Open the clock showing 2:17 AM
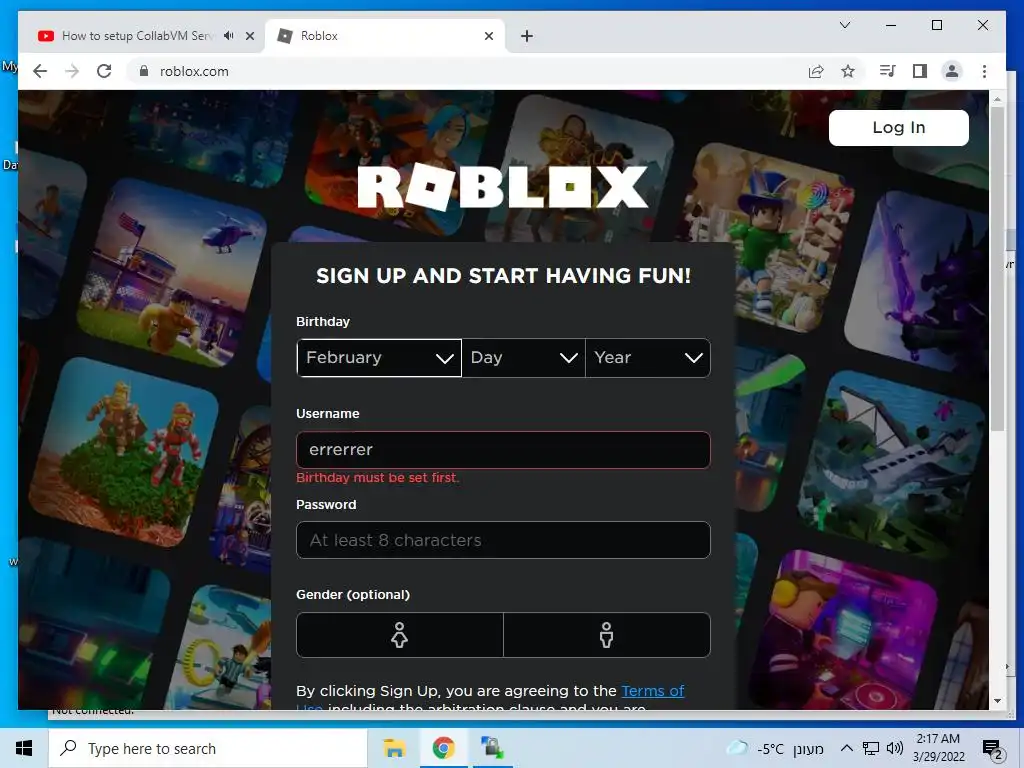1024x768 pixels. click(x=938, y=748)
